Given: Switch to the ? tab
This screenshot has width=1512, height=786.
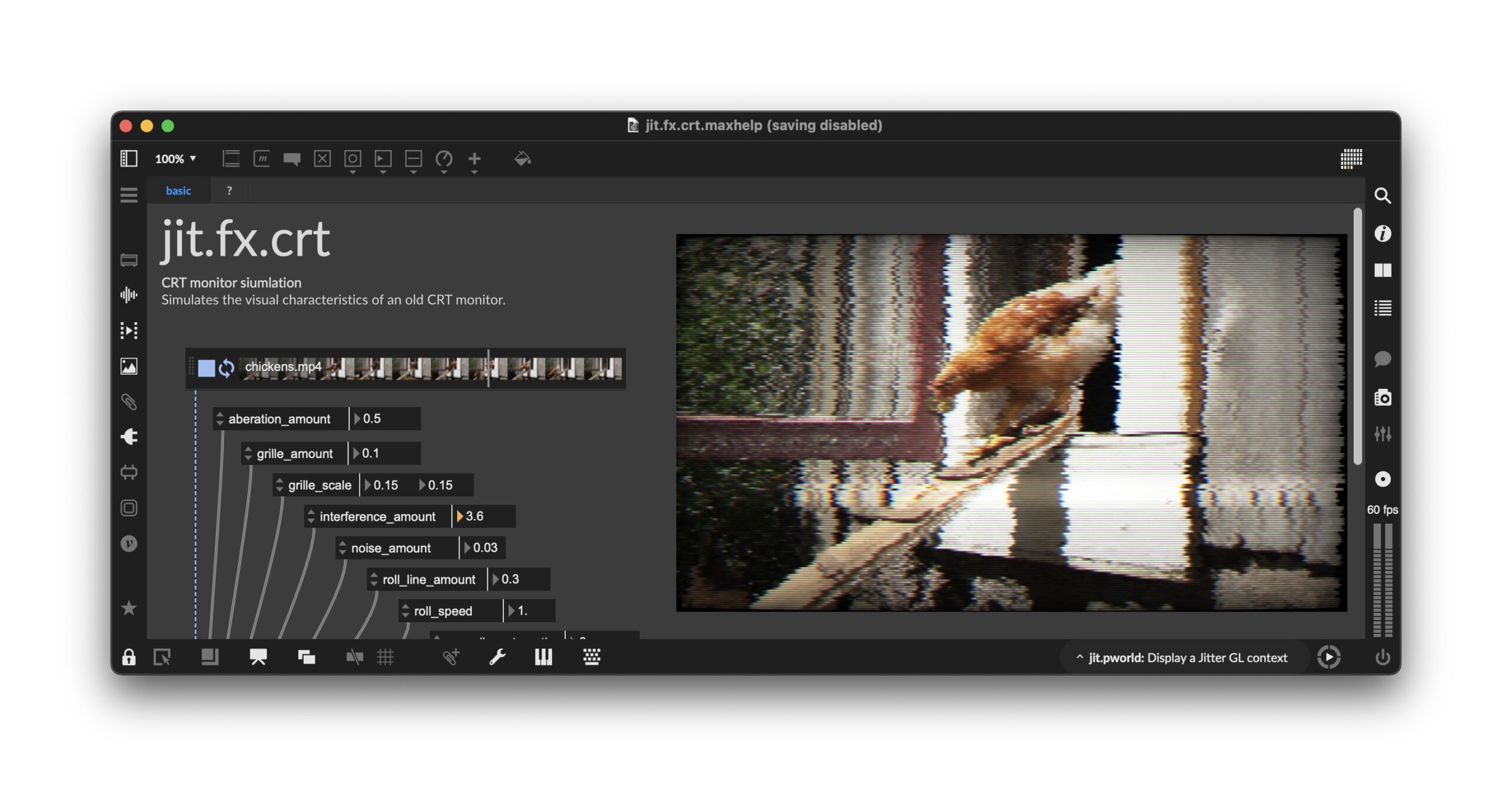Looking at the screenshot, I should [x=229, y=191].
